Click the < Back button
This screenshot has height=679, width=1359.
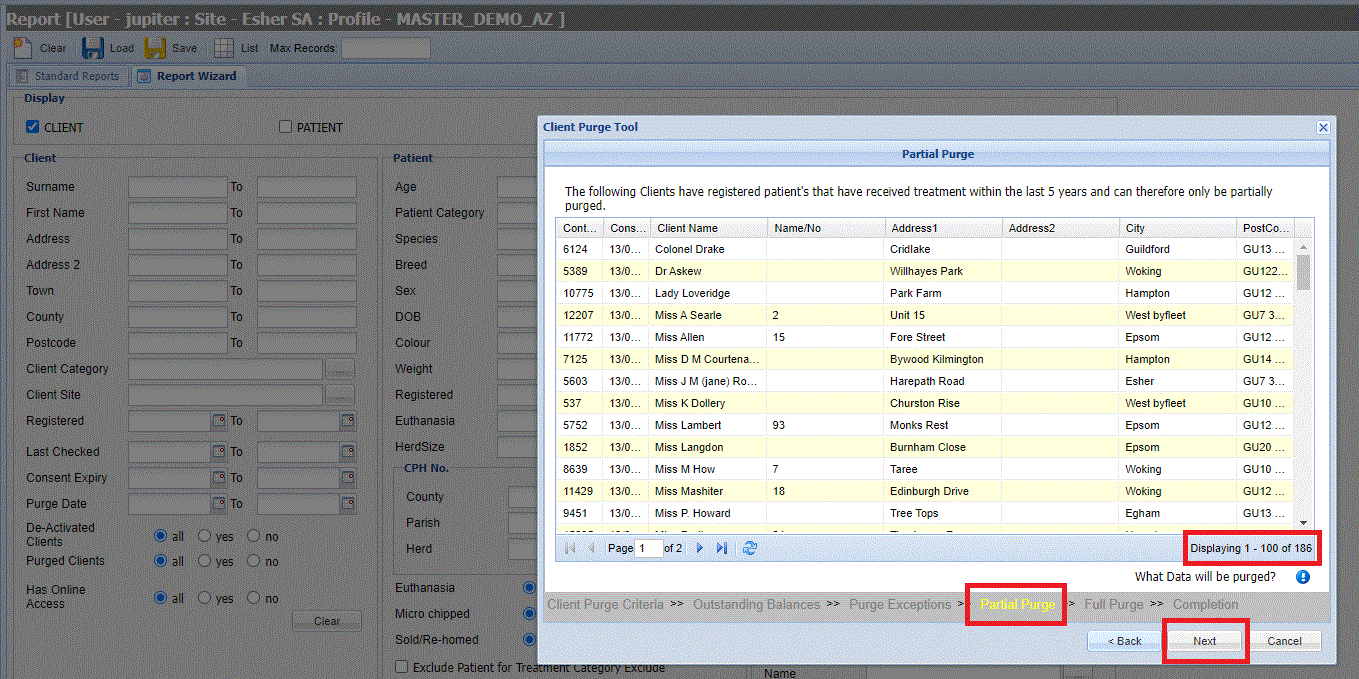click(1124, 641)
